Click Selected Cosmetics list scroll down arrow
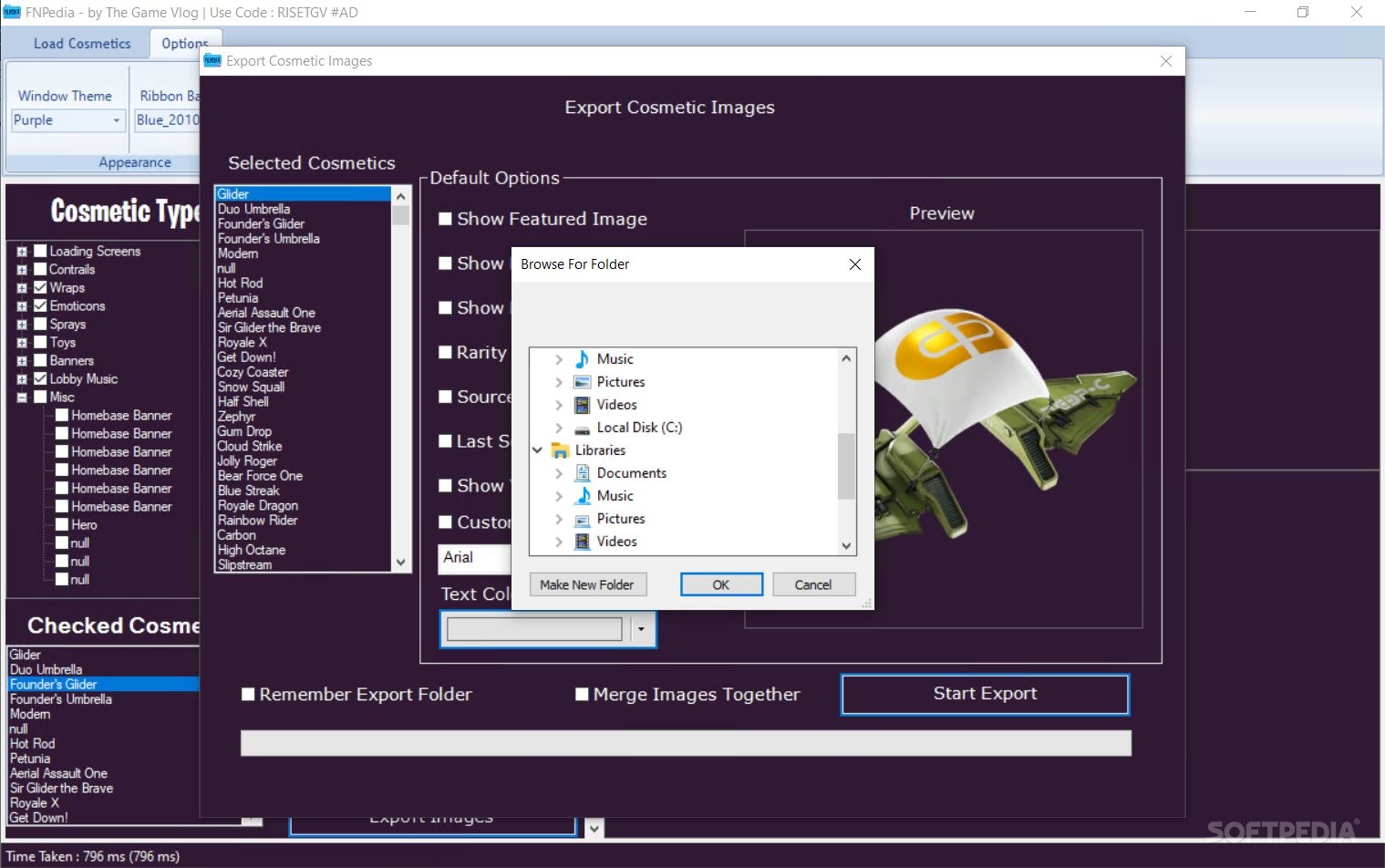This screenshot has height=868, width=1385. coord(400,563)
